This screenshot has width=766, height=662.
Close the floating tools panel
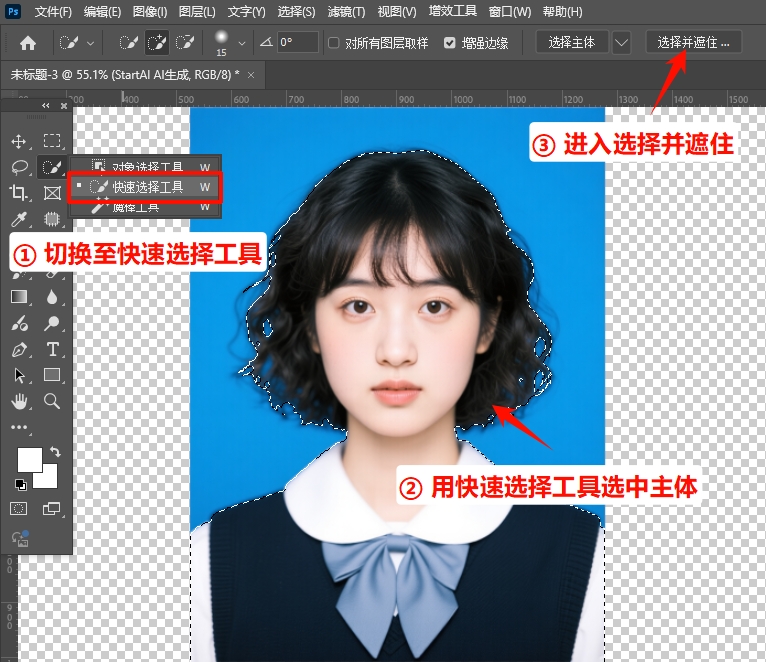[64, 106]
